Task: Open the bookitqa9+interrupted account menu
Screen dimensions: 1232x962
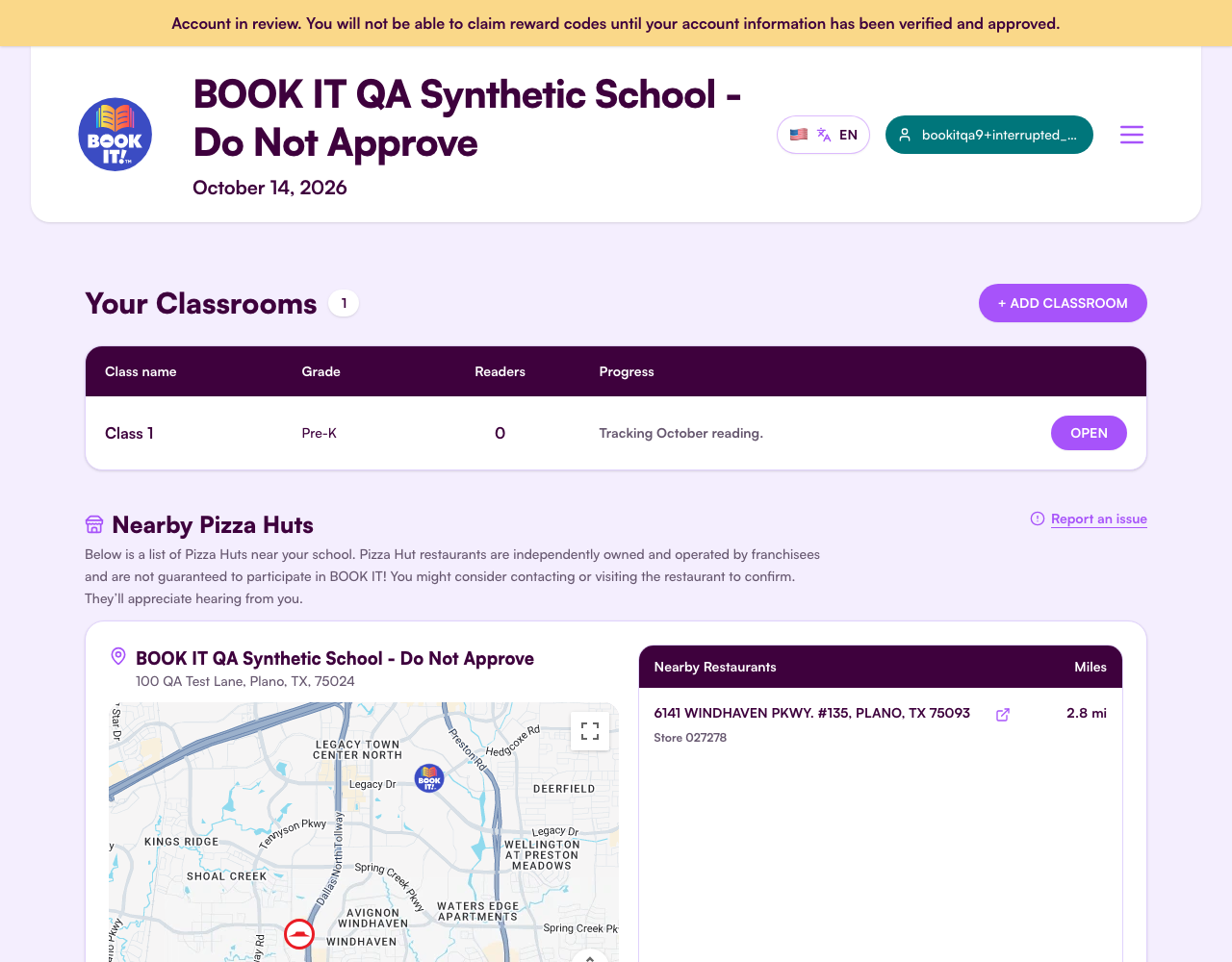Action: pos(988,135)
